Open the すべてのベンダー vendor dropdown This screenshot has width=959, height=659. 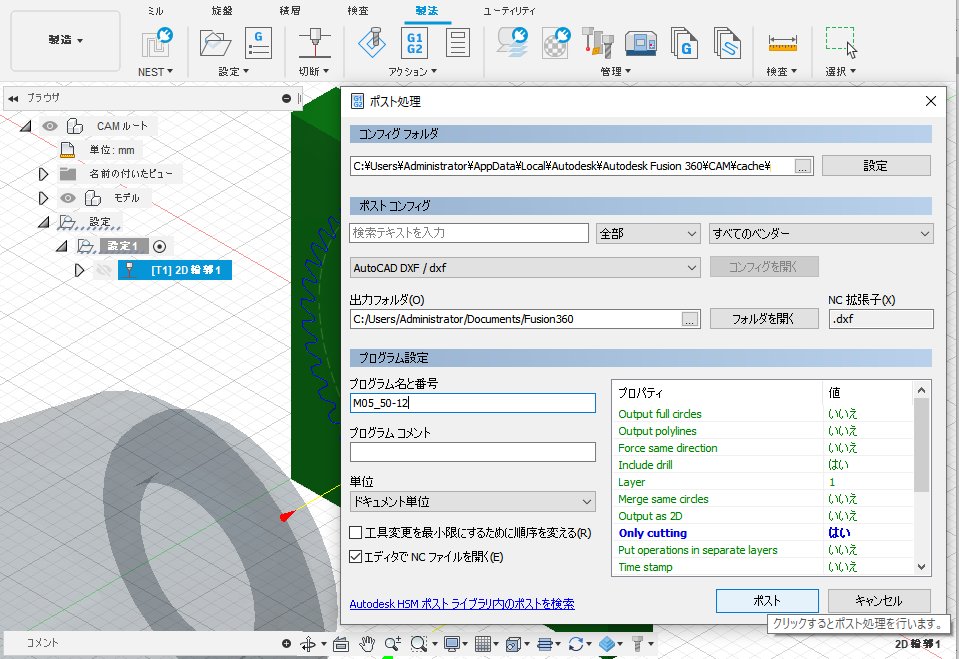coord(821,233)
